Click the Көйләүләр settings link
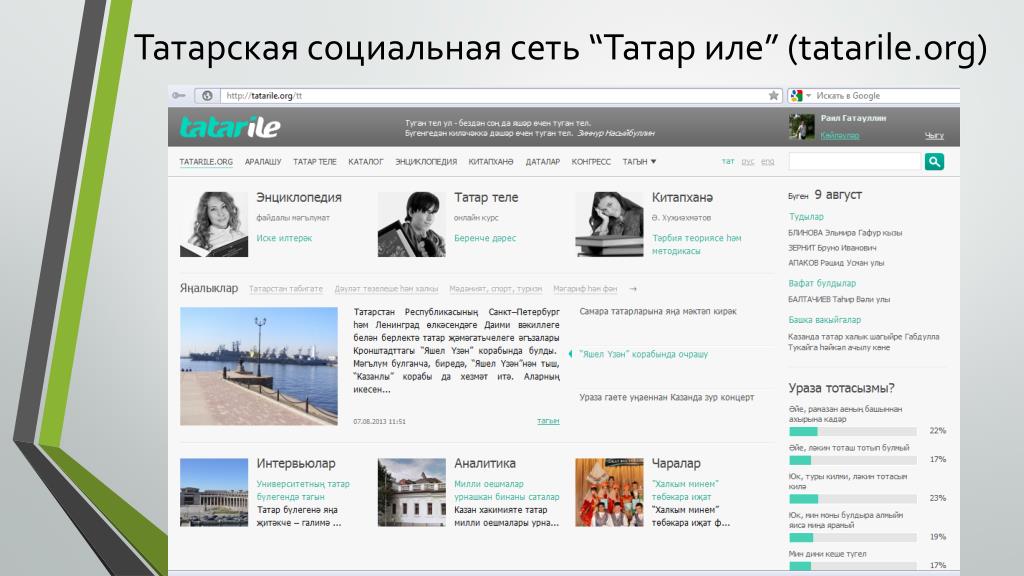This screenshot has height=576, width=1024. [840, 135]
